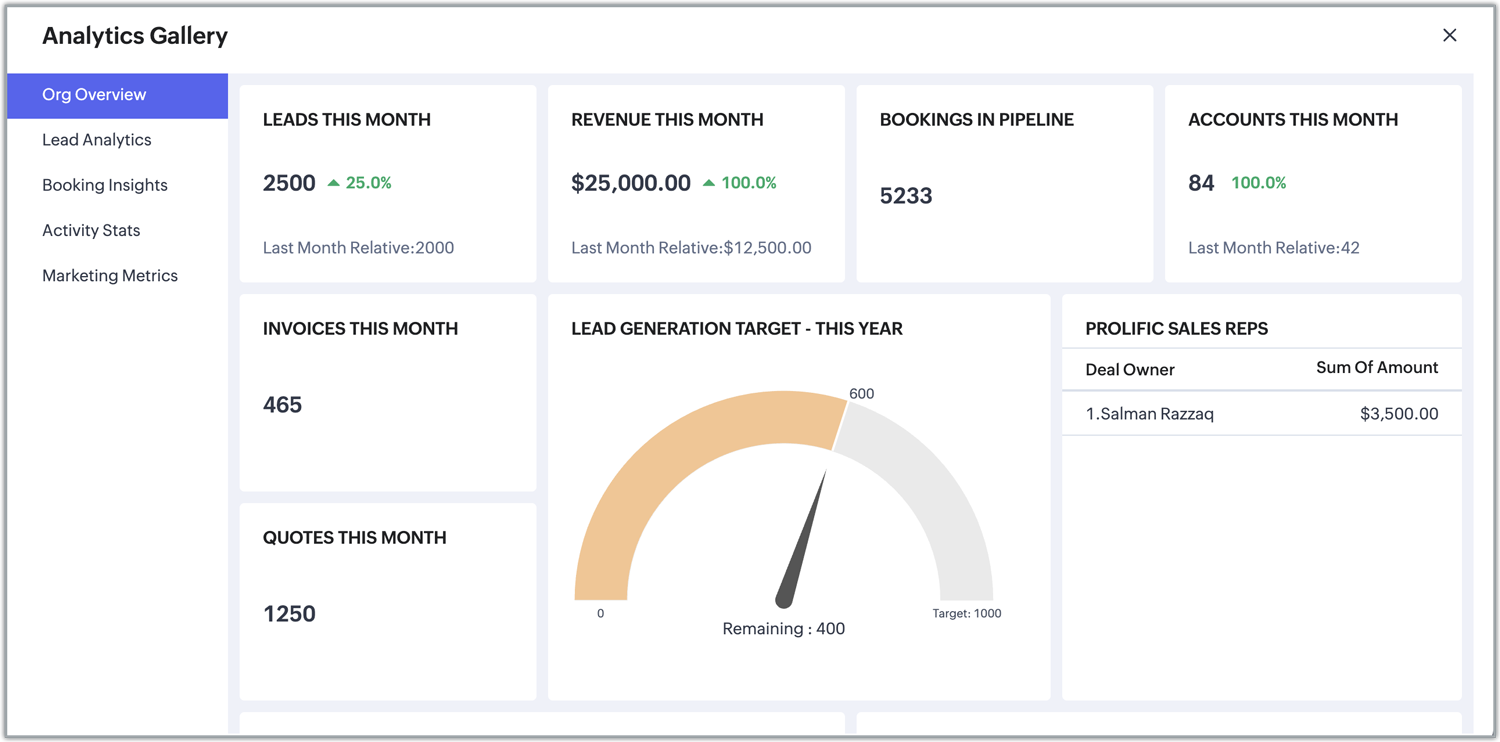Click the 100.0% indicator on Accounts card

(1257, 182)
